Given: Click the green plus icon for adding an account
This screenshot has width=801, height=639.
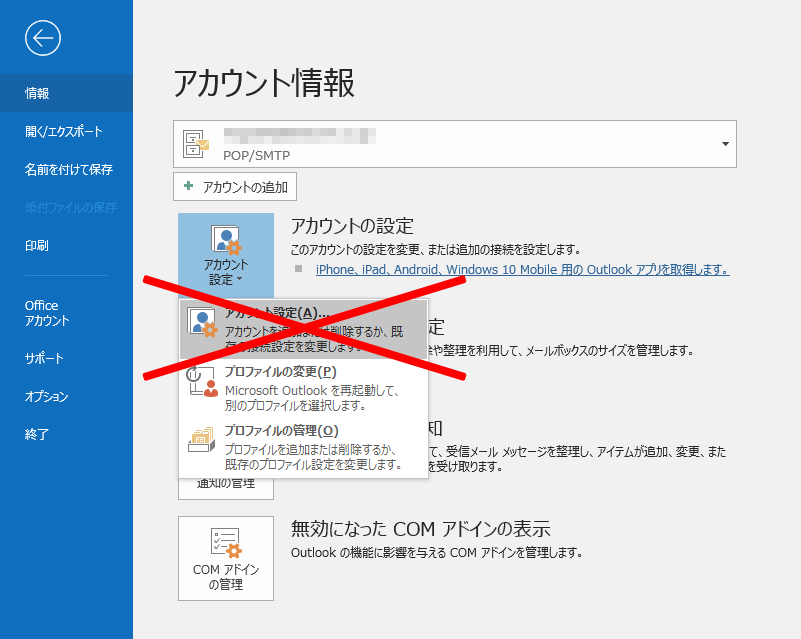Looking at the screenshot, I should pos(189,186).
